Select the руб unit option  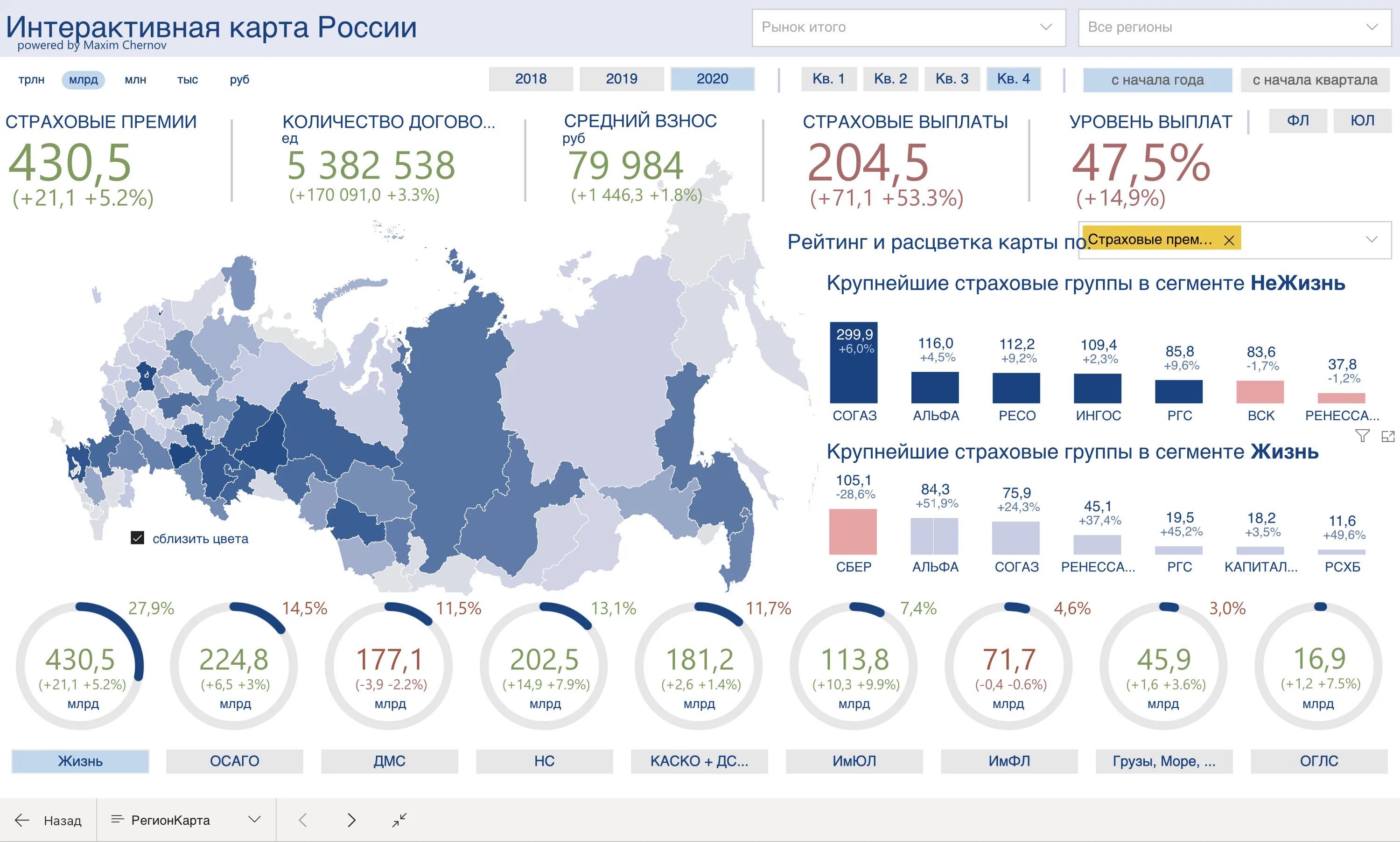239,79
